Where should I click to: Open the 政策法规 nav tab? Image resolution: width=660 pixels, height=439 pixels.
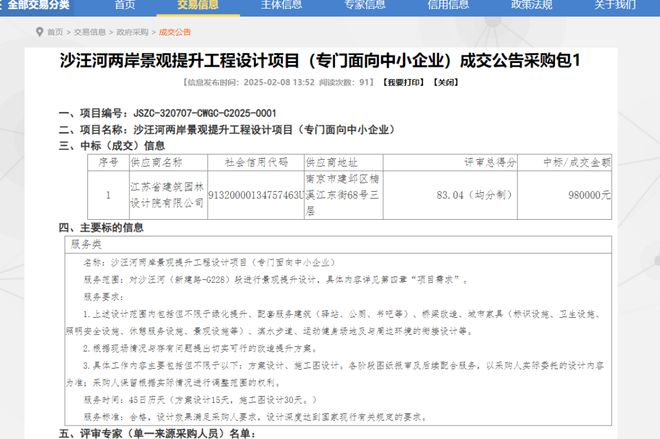point(531,5)
